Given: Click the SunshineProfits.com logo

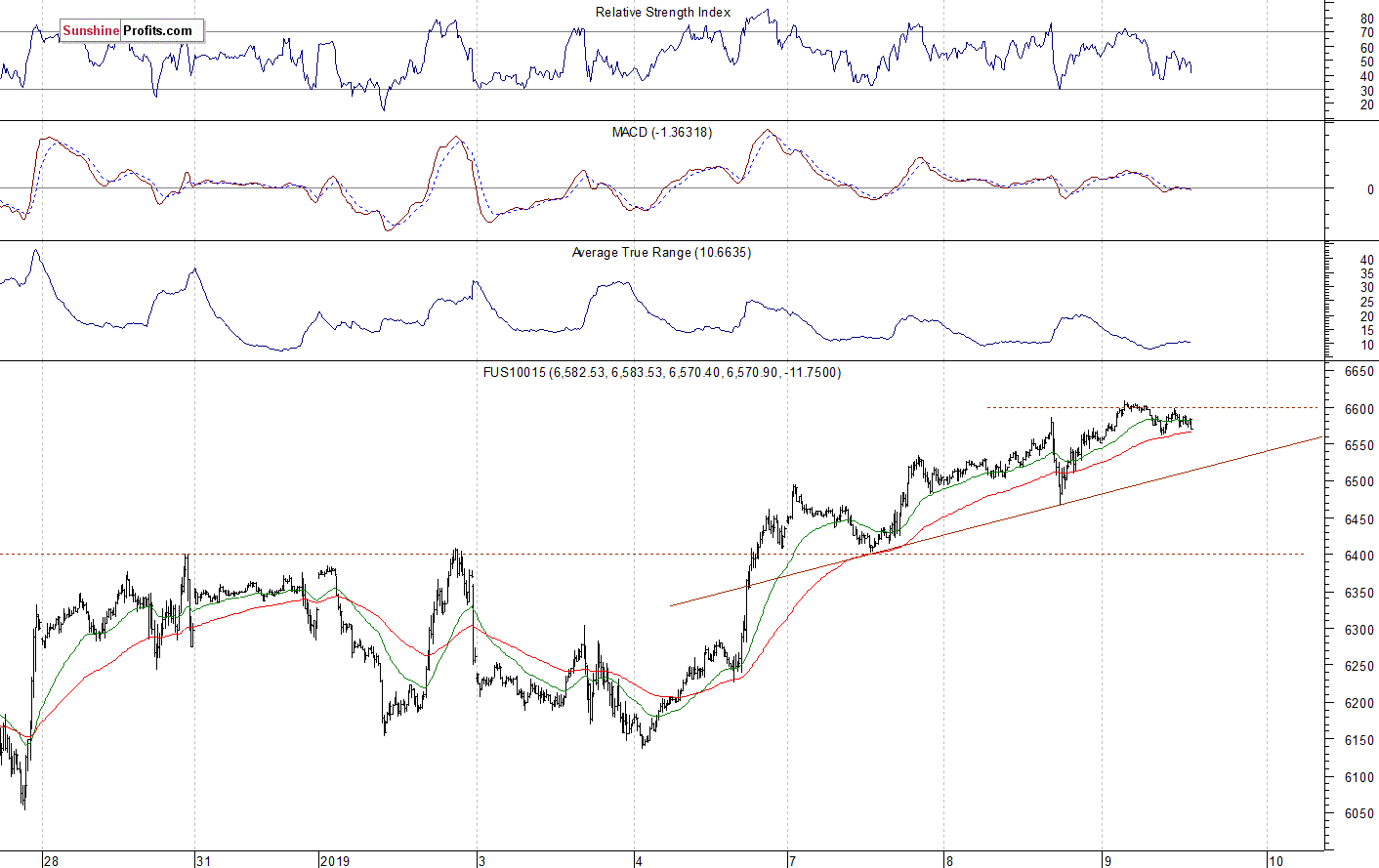Looking at the screenshot, I should [131, 30].
